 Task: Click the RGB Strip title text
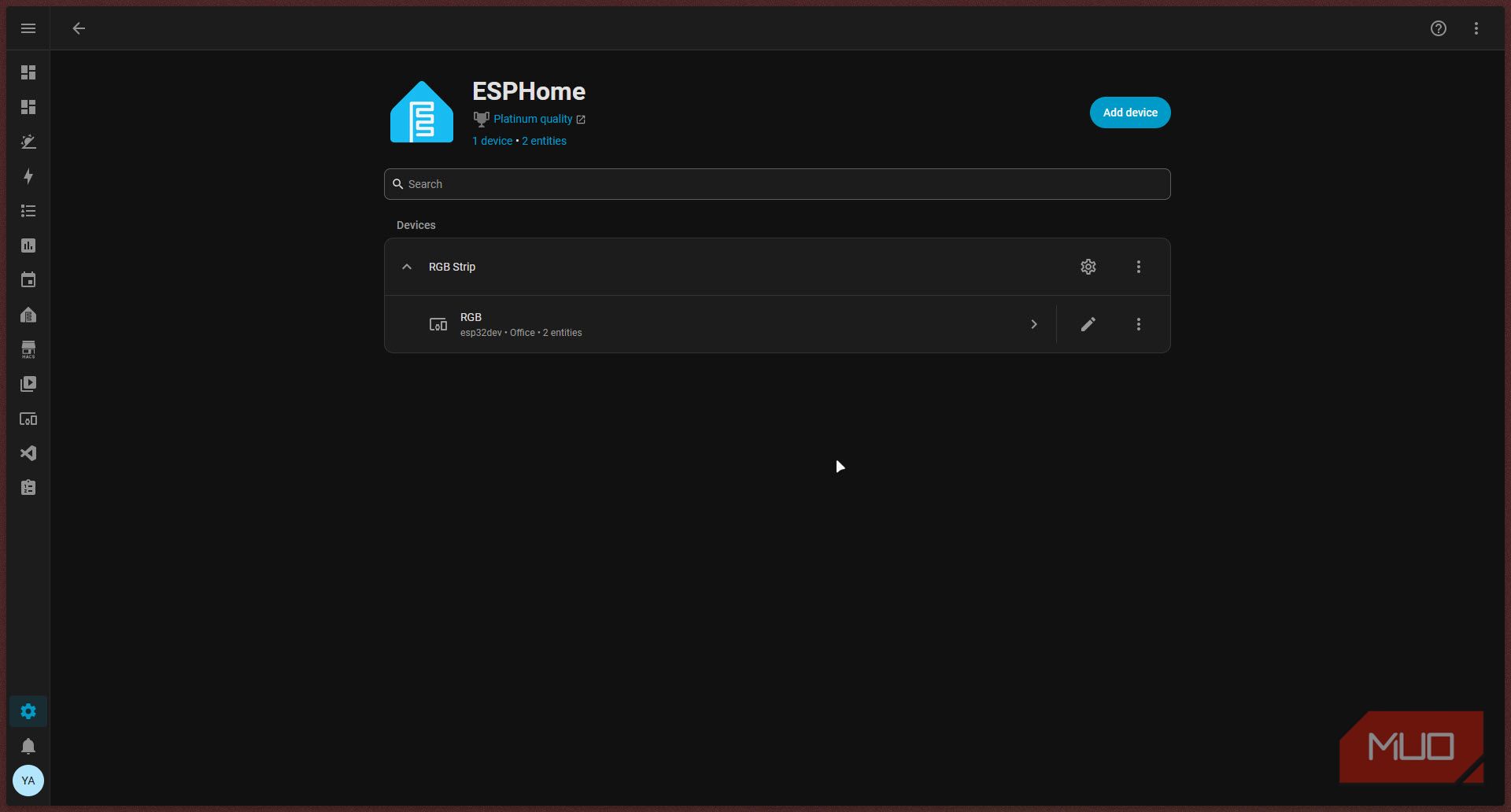coord(452,267)
